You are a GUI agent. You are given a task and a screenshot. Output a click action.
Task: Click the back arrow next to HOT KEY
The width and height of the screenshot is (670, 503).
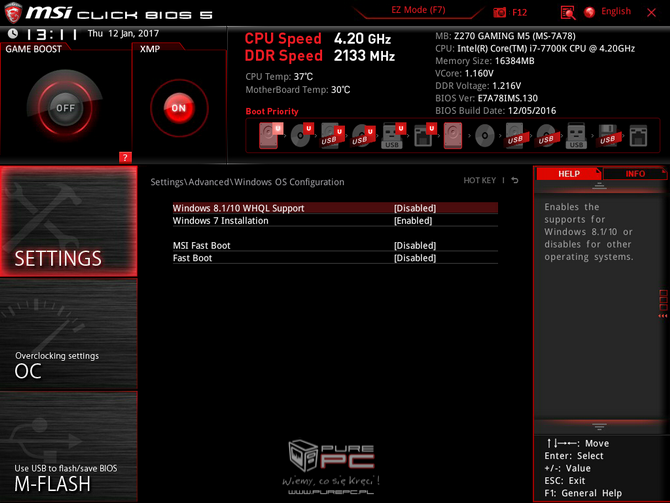pos(515,180)
